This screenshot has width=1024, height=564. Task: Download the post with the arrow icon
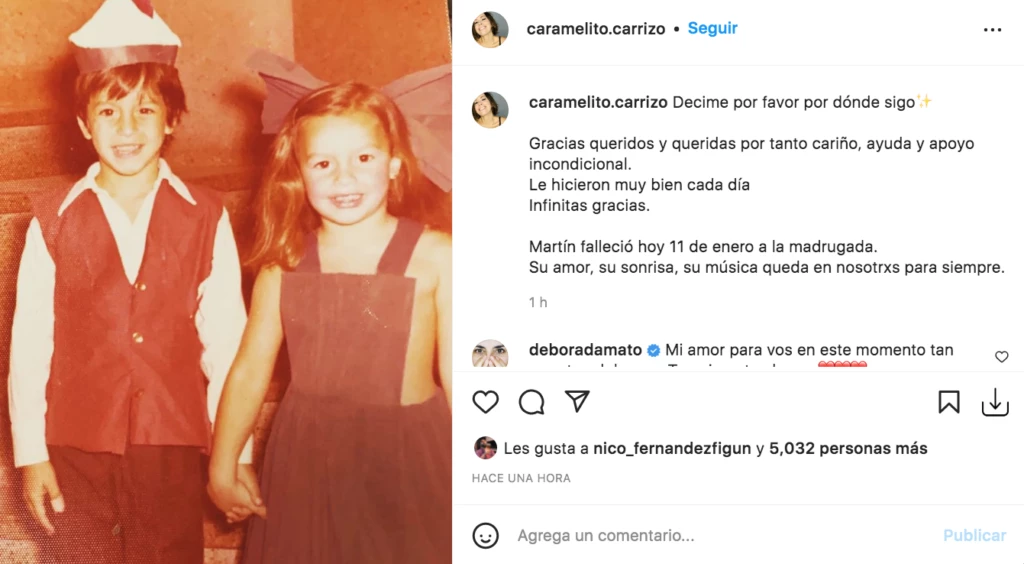(x=995, y=402)
